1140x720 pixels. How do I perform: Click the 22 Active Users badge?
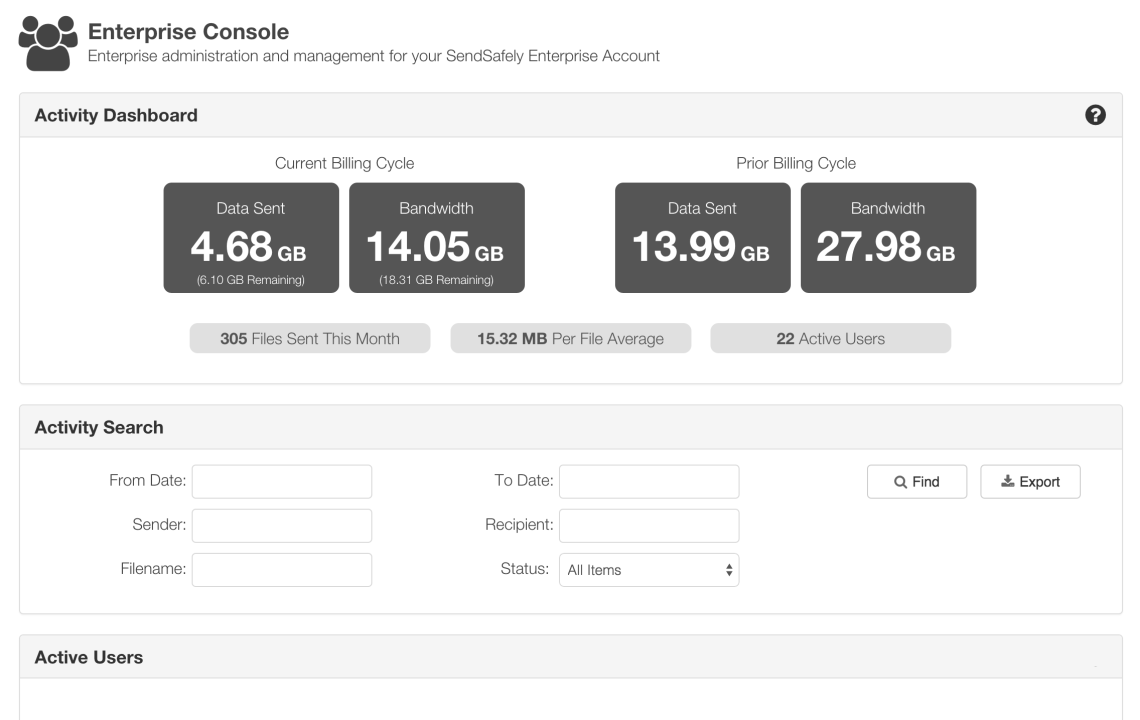click(830, 339)
